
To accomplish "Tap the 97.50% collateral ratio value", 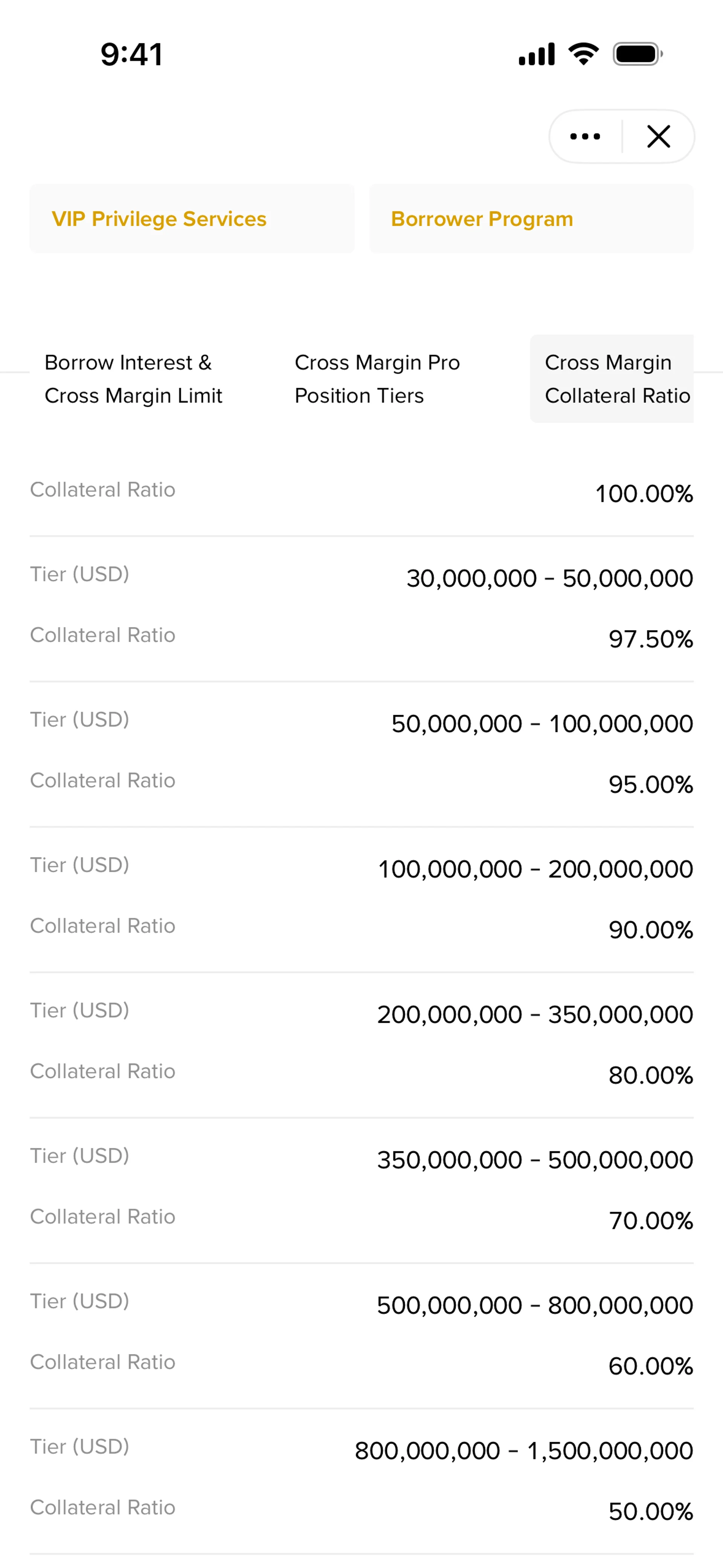I will tap(651, 639).
